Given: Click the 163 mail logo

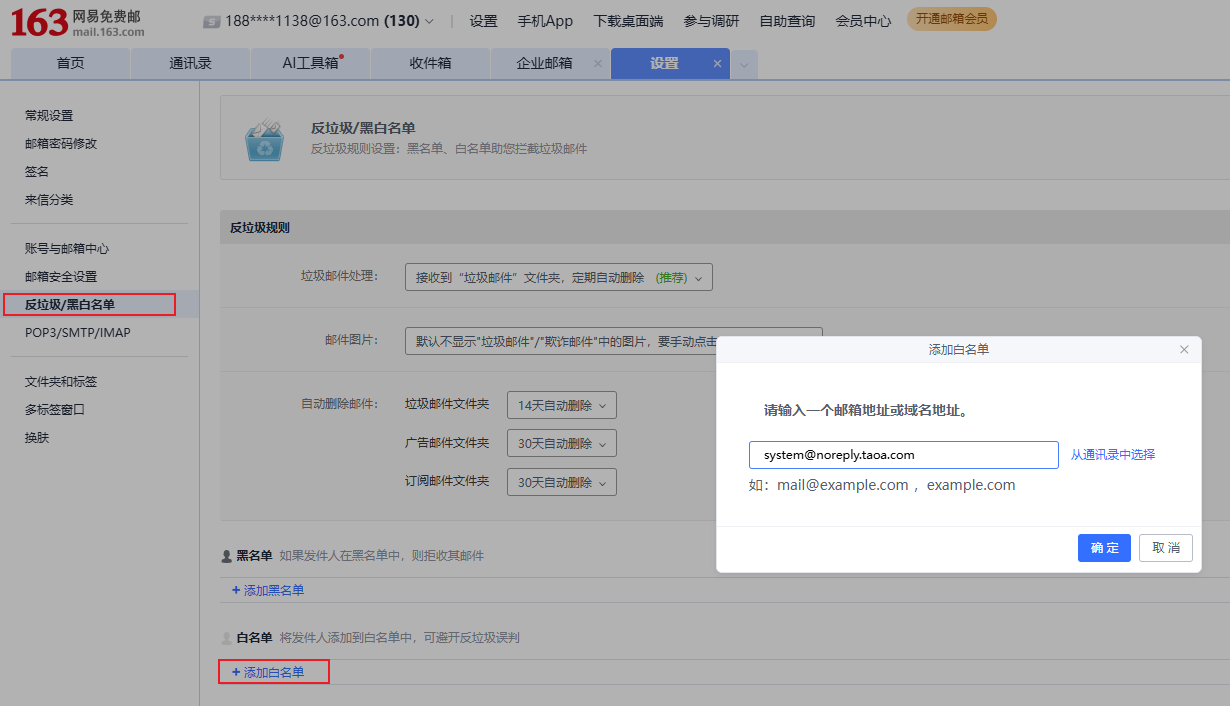Looking at the screenshot, I should tap(78, 22).
